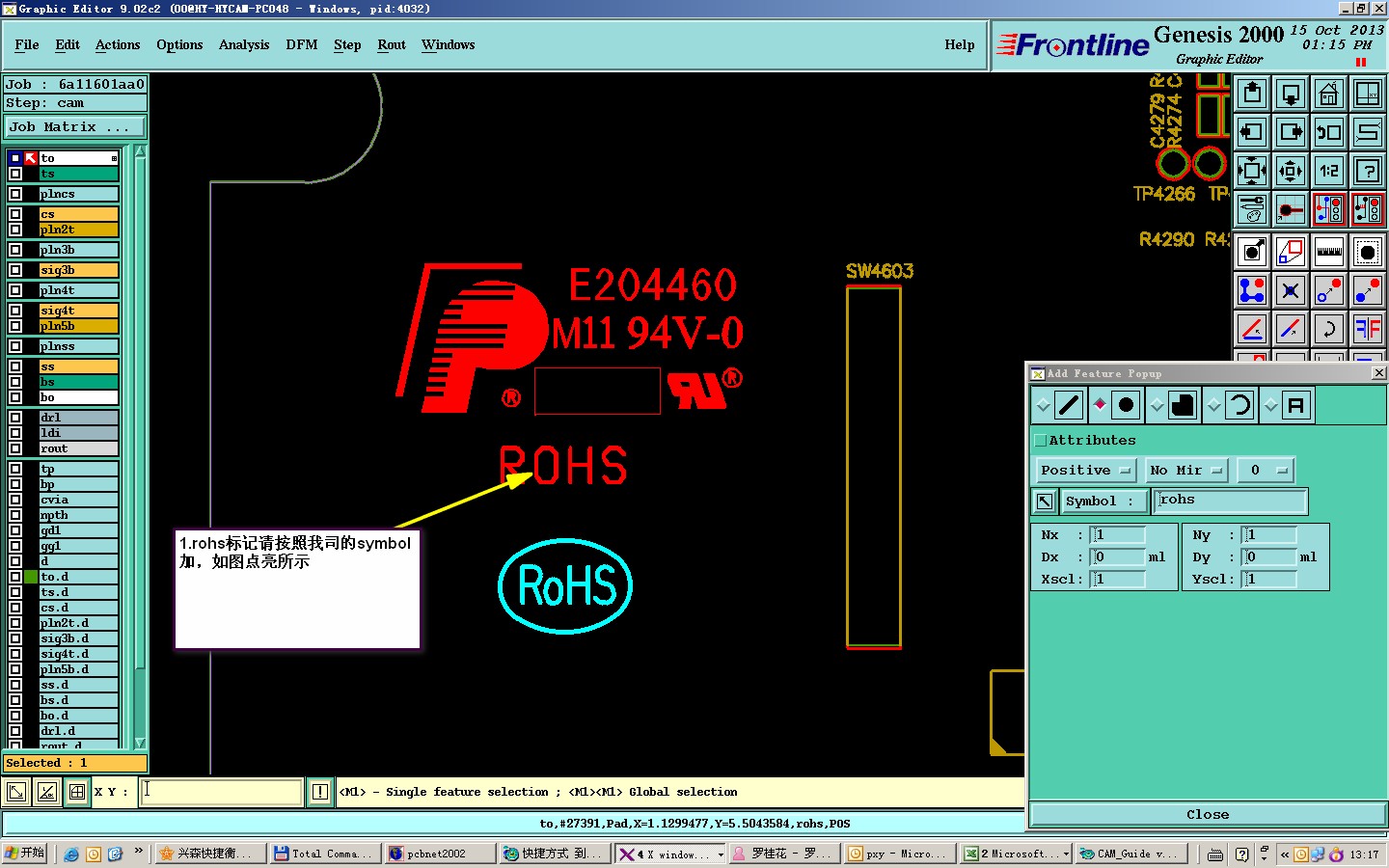The height and width of the screenshot is (868, 1389).
Task: Select the ruler measure tool
Action: [x=1329, y=253]
